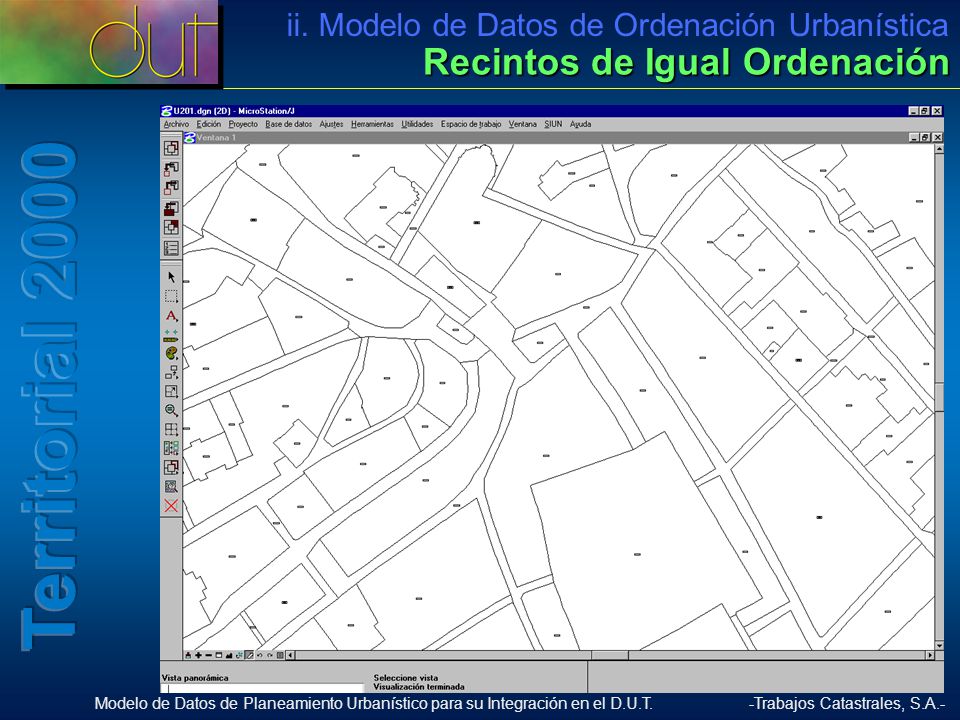Pick the magnifying glass zoom tool
The image size is (960, 720).
(x=171, y=410)
